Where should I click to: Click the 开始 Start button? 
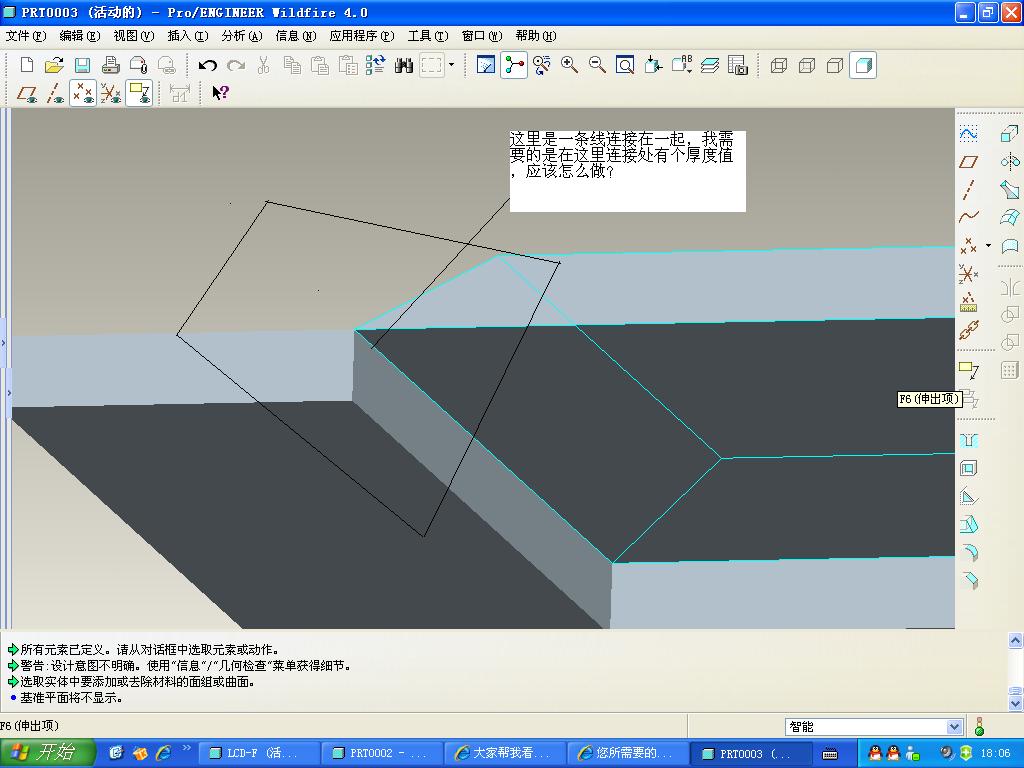click(x=47, y=753)
